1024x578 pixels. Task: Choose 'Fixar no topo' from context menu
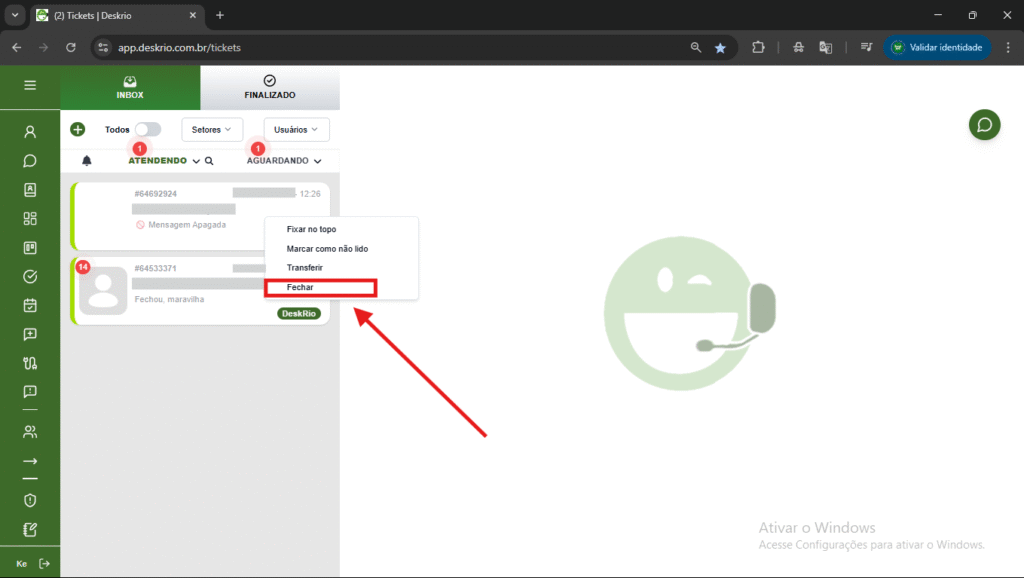[x=312, y=229]
